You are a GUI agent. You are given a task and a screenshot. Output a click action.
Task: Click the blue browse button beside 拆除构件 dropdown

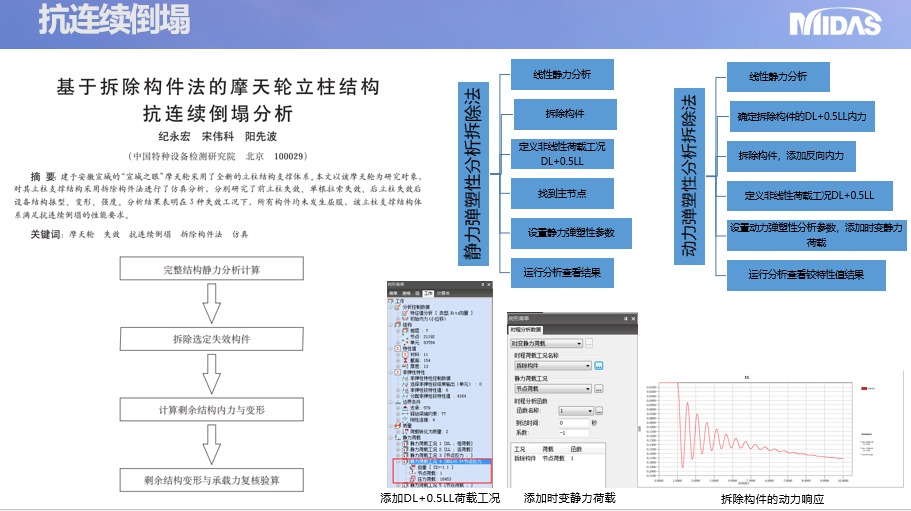pyautogui.click(x=599, y=366)
